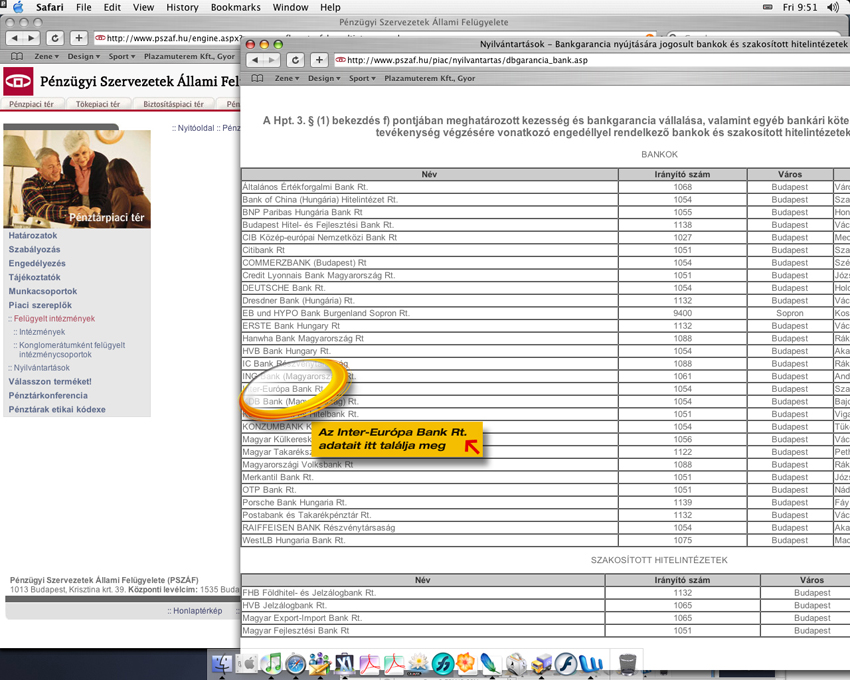Launch Photoshop feather icon in the Dock

point(491,663)
